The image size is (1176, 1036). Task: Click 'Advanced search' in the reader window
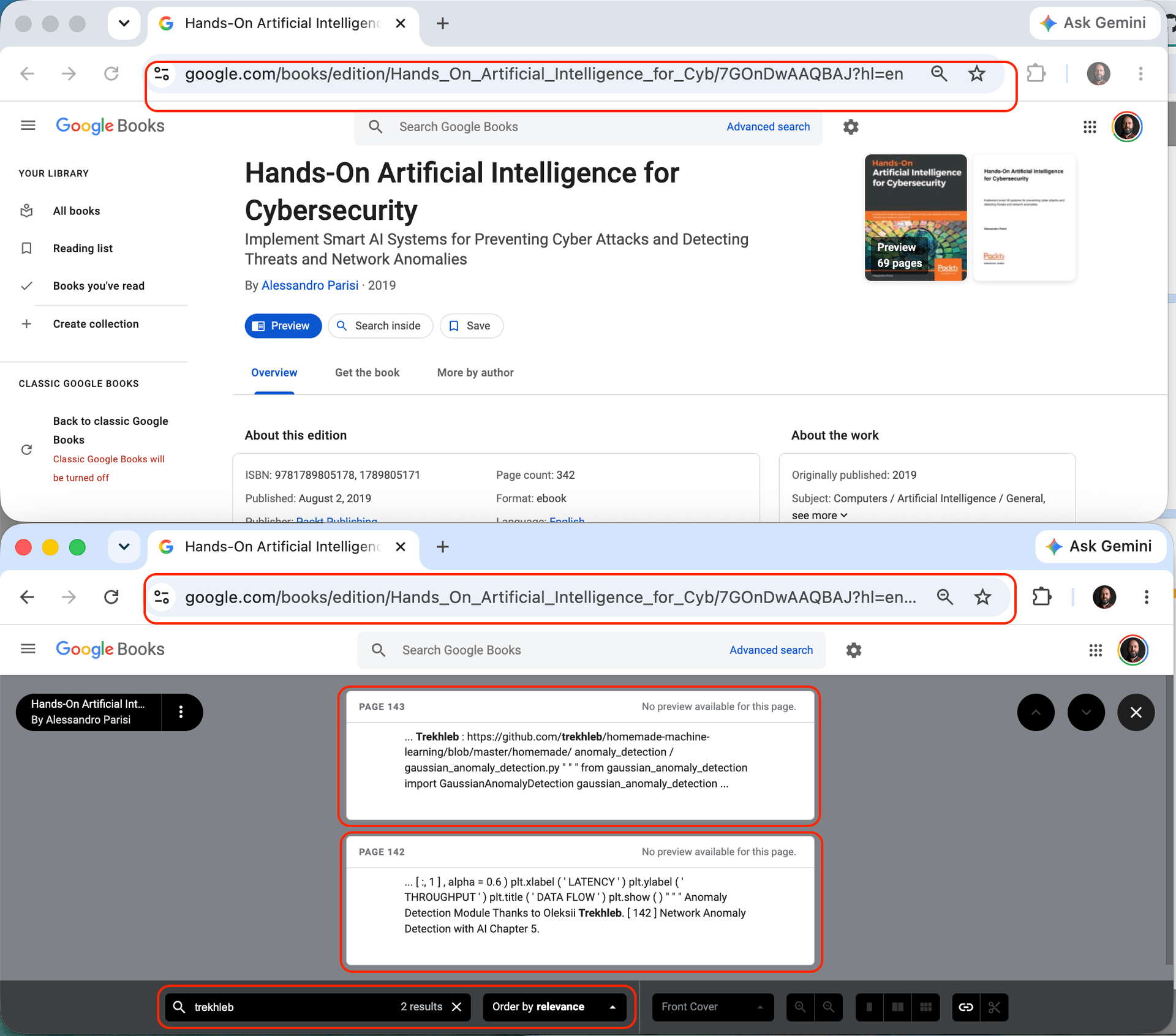click(x=771, y=650)
